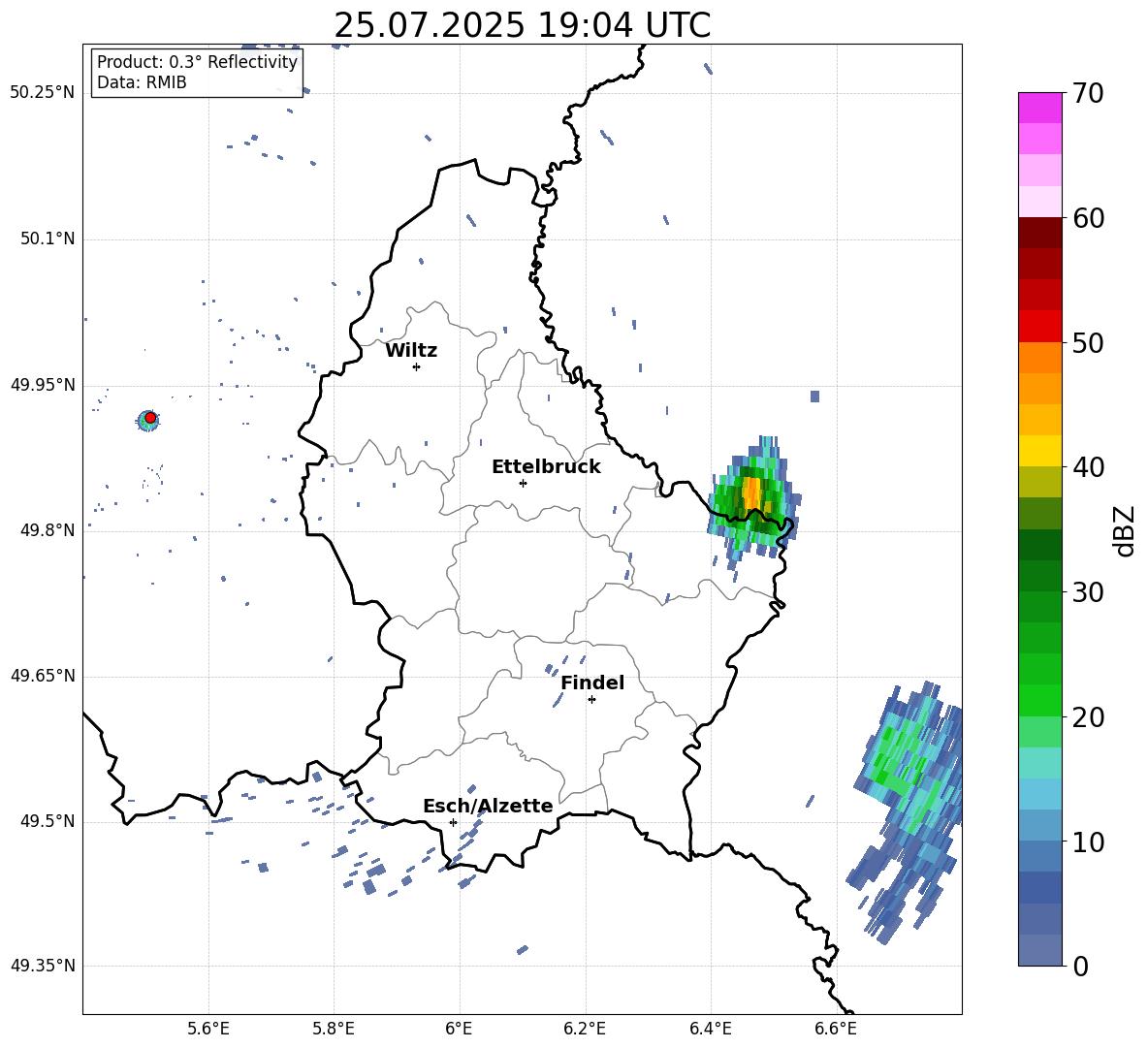
Task: Click the light blue colorbar segment above 10
Action: 1039,826
